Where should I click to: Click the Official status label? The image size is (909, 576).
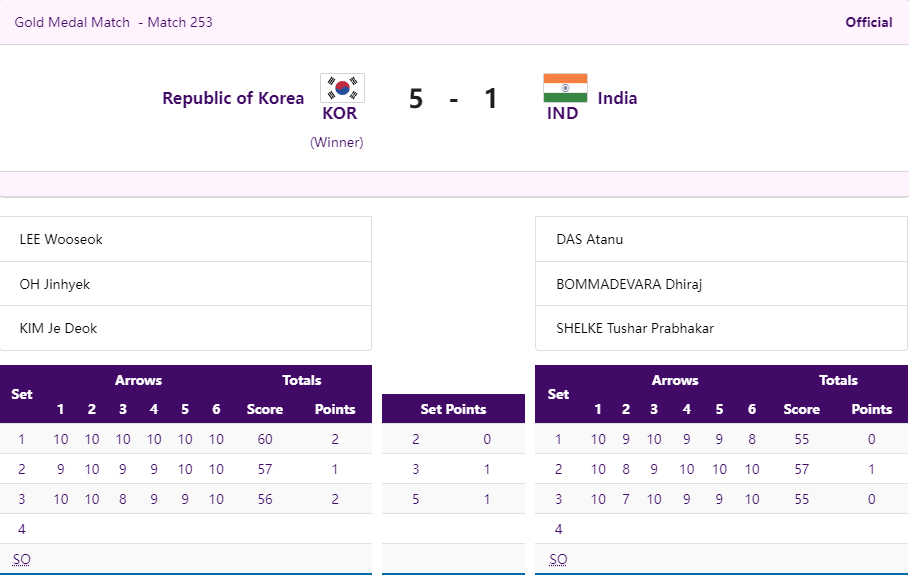coord(868,22)
